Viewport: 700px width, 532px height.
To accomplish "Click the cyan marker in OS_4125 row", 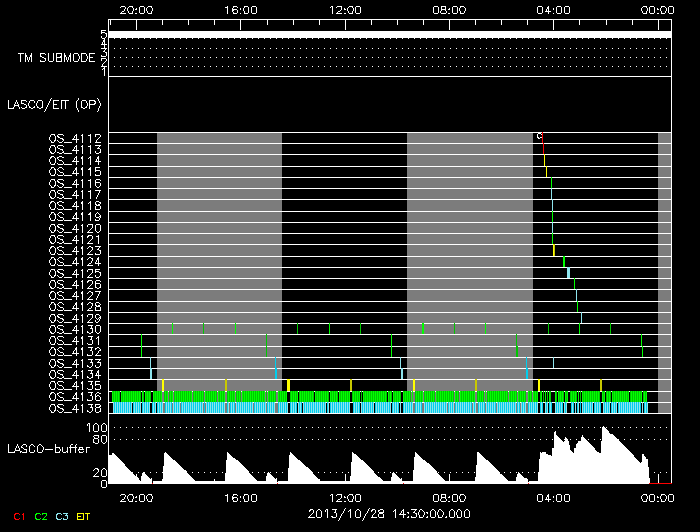I will (568, 273).
